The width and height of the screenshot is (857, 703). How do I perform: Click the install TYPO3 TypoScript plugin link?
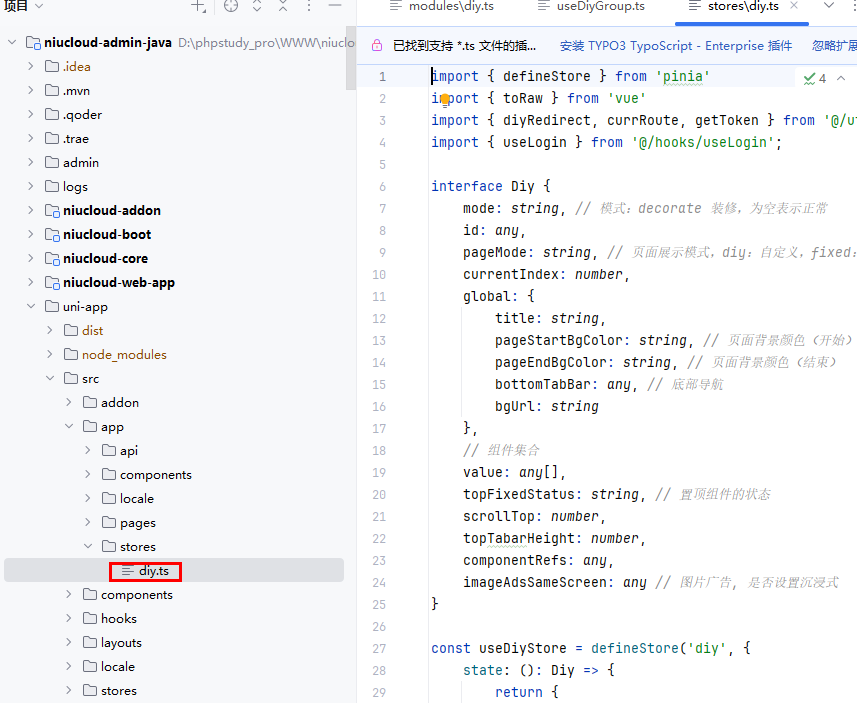point(675,46)
